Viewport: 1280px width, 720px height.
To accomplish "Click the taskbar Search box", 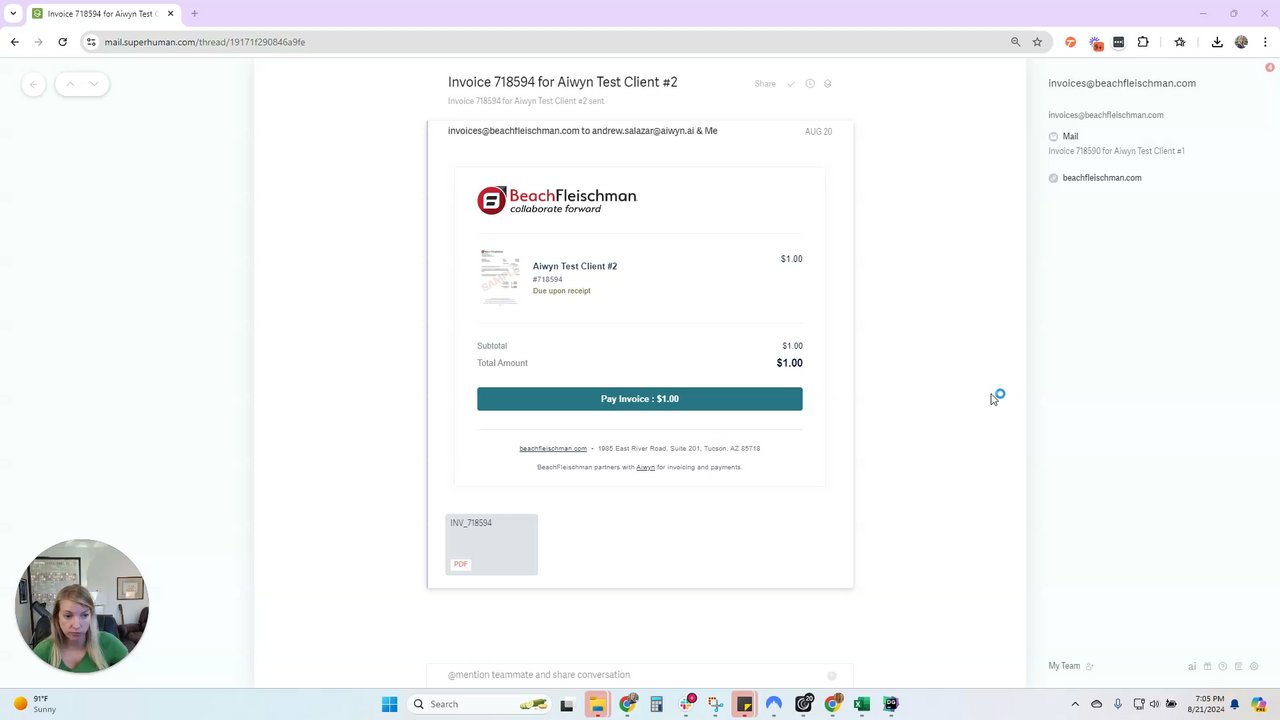I will click(480, 704).
